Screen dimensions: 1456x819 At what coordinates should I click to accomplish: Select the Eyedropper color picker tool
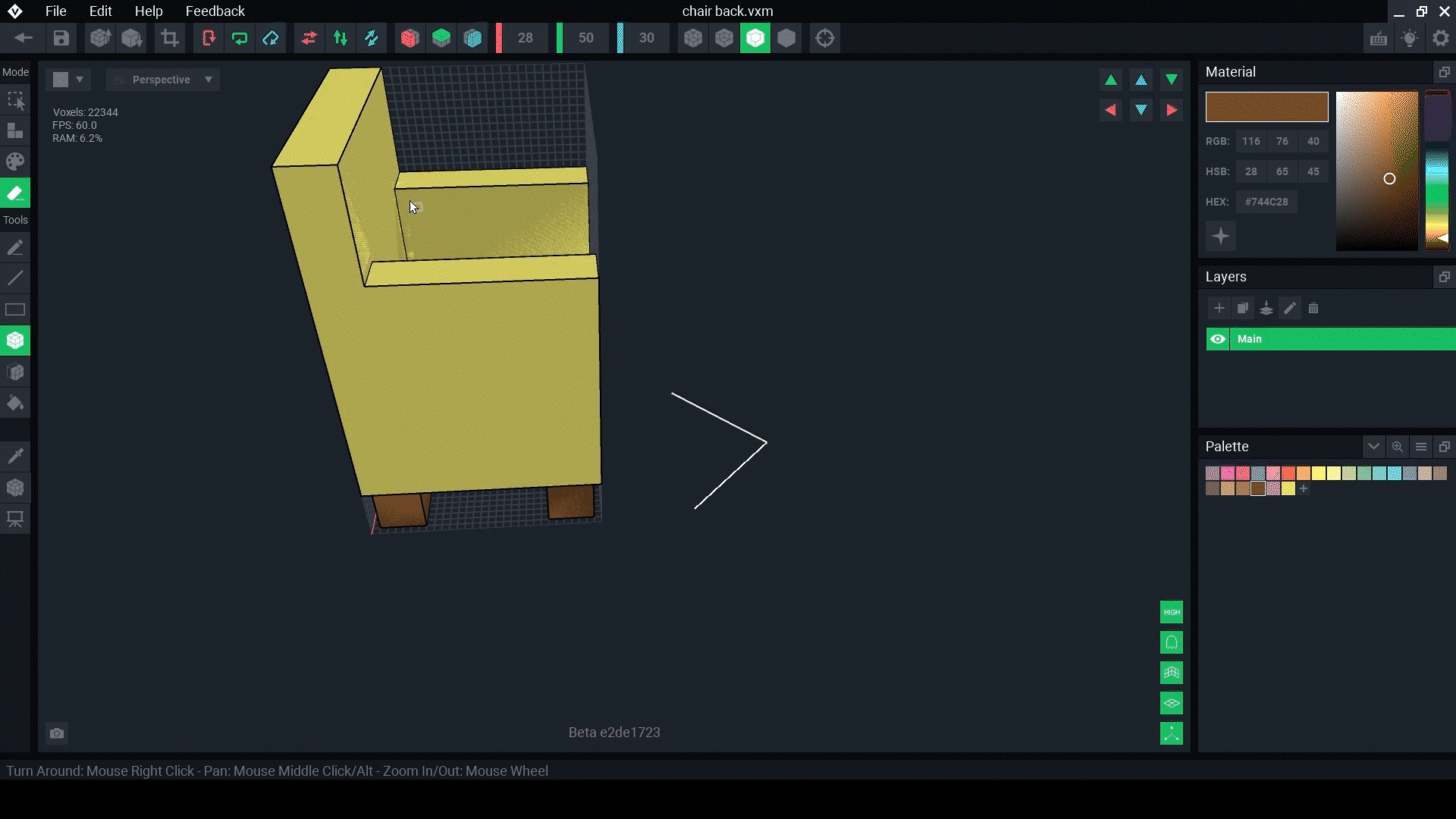(x=15, y=456)
